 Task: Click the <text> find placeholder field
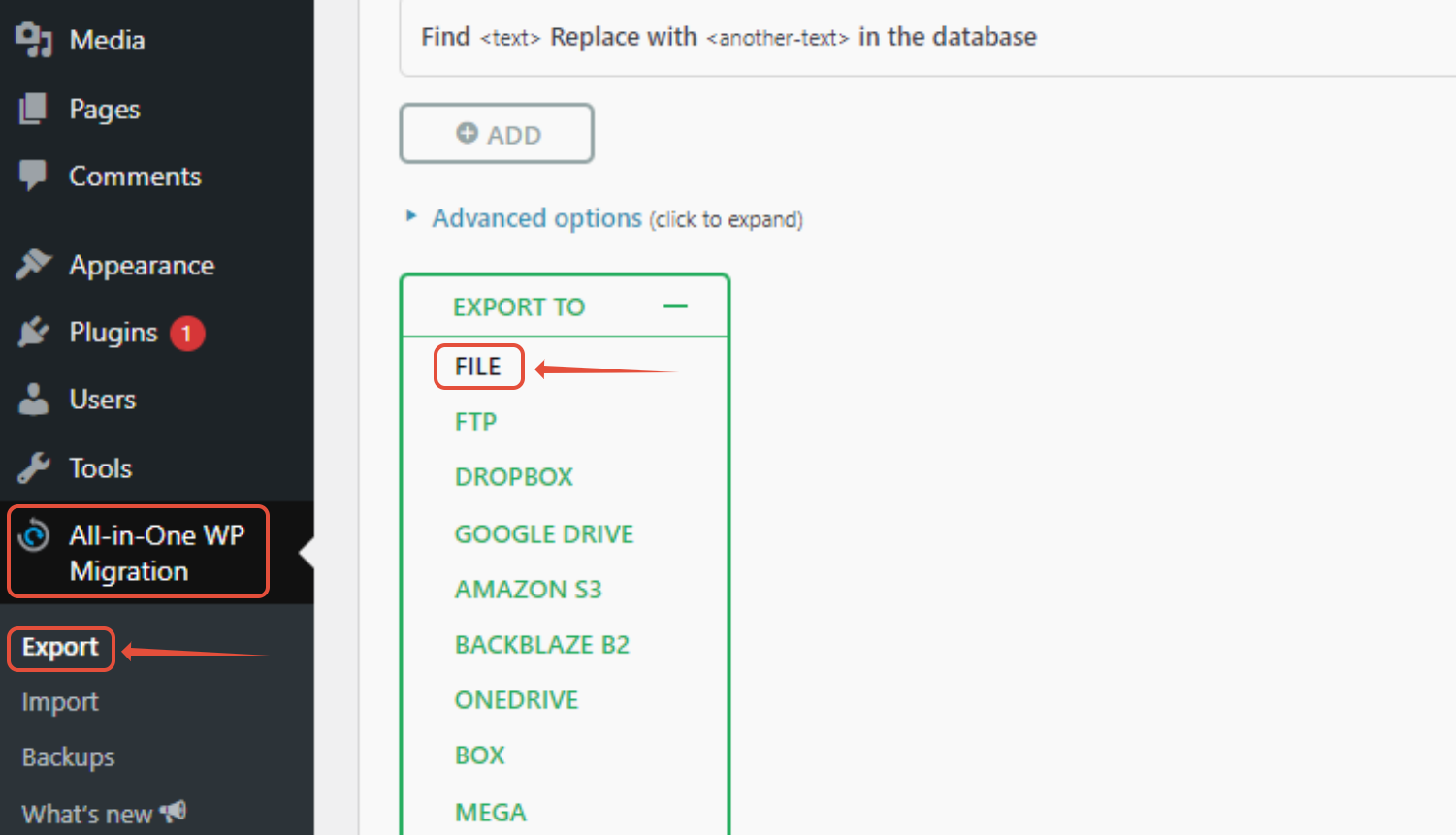click(510, 38)
